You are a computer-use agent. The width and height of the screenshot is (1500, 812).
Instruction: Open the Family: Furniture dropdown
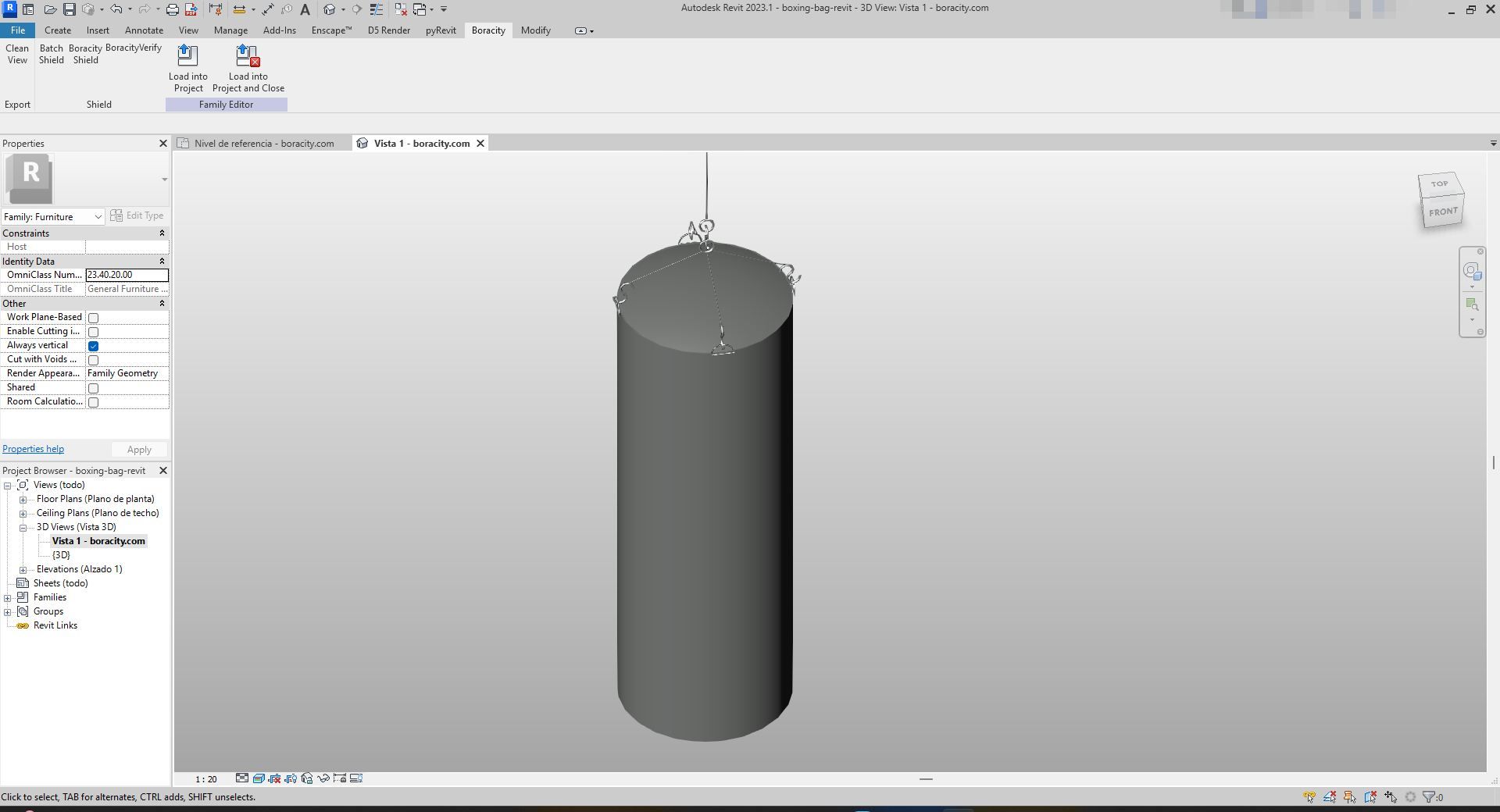(53, 216)
